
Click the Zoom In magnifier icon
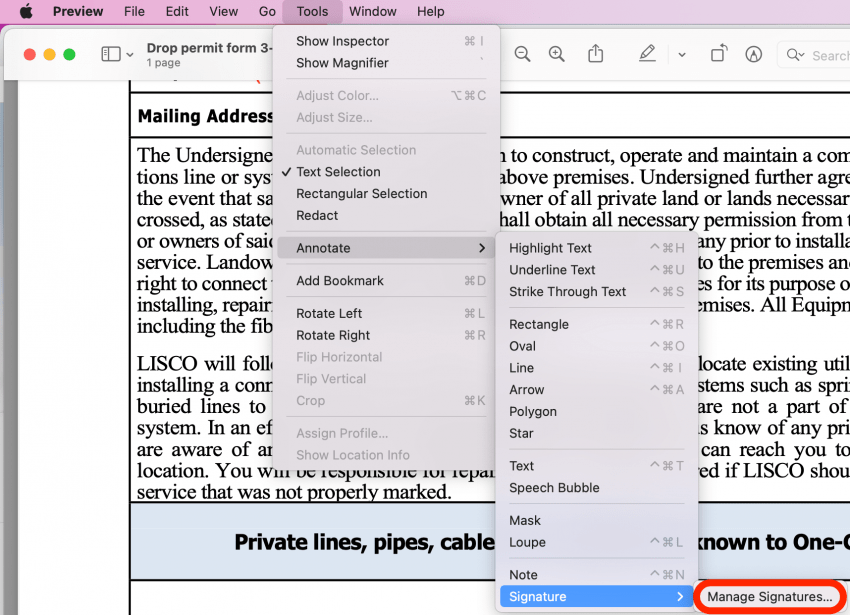(x=556, y=55)
